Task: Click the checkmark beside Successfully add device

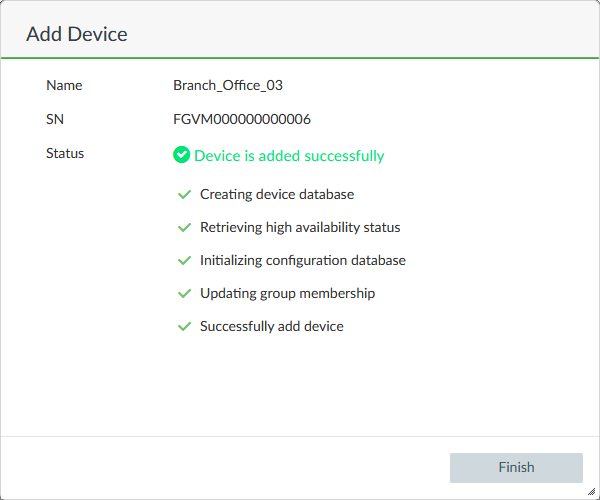Action: pyautogui.click(x=184, y=326)
